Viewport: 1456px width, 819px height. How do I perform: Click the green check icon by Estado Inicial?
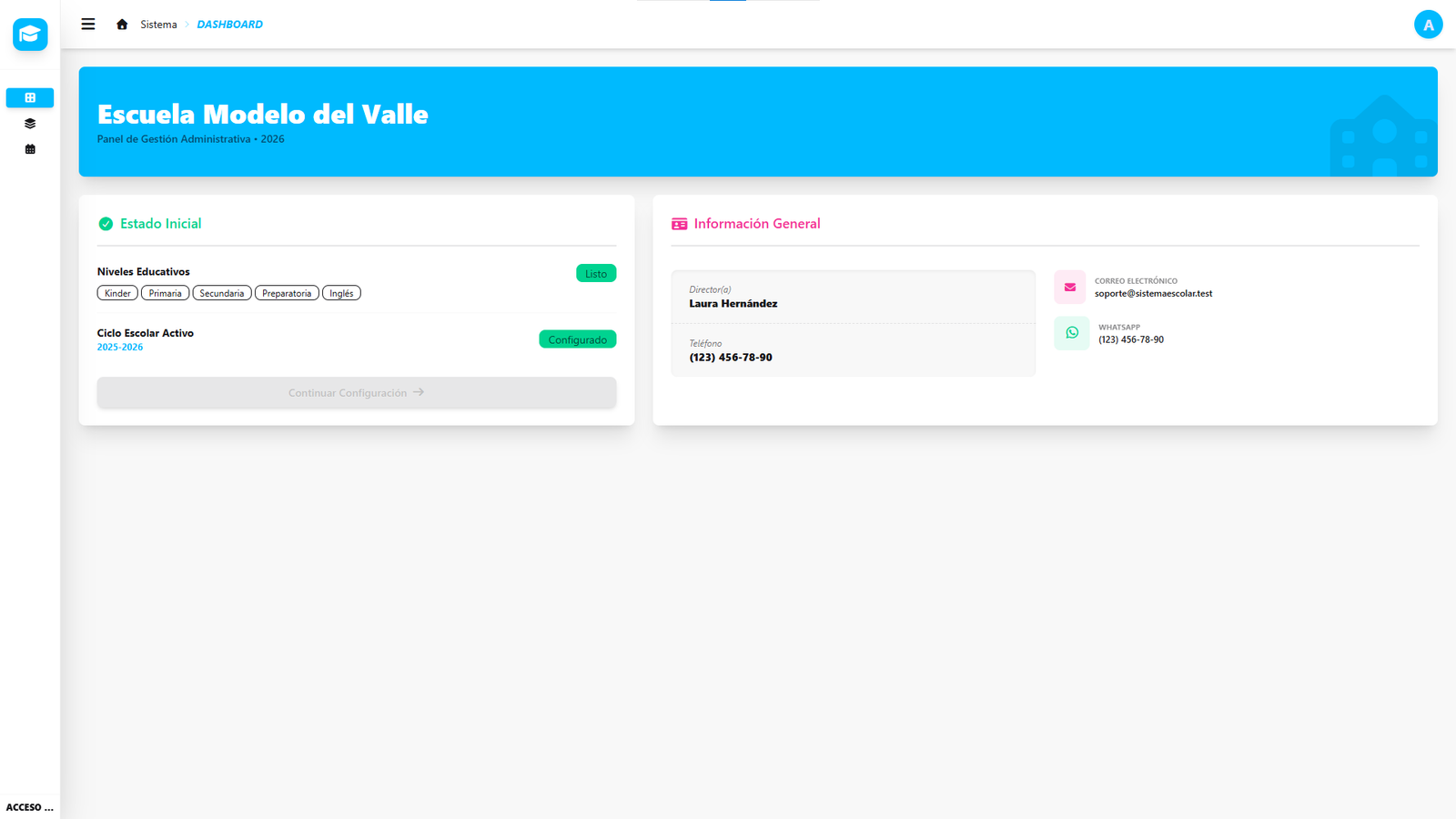coord(106,224)
